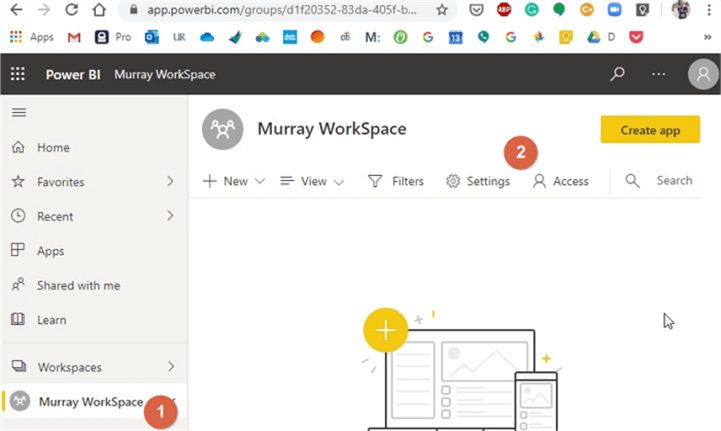Viewport: 721px width, 431px height.
Task: Open Power BI header search
Action: click(617, 74)
